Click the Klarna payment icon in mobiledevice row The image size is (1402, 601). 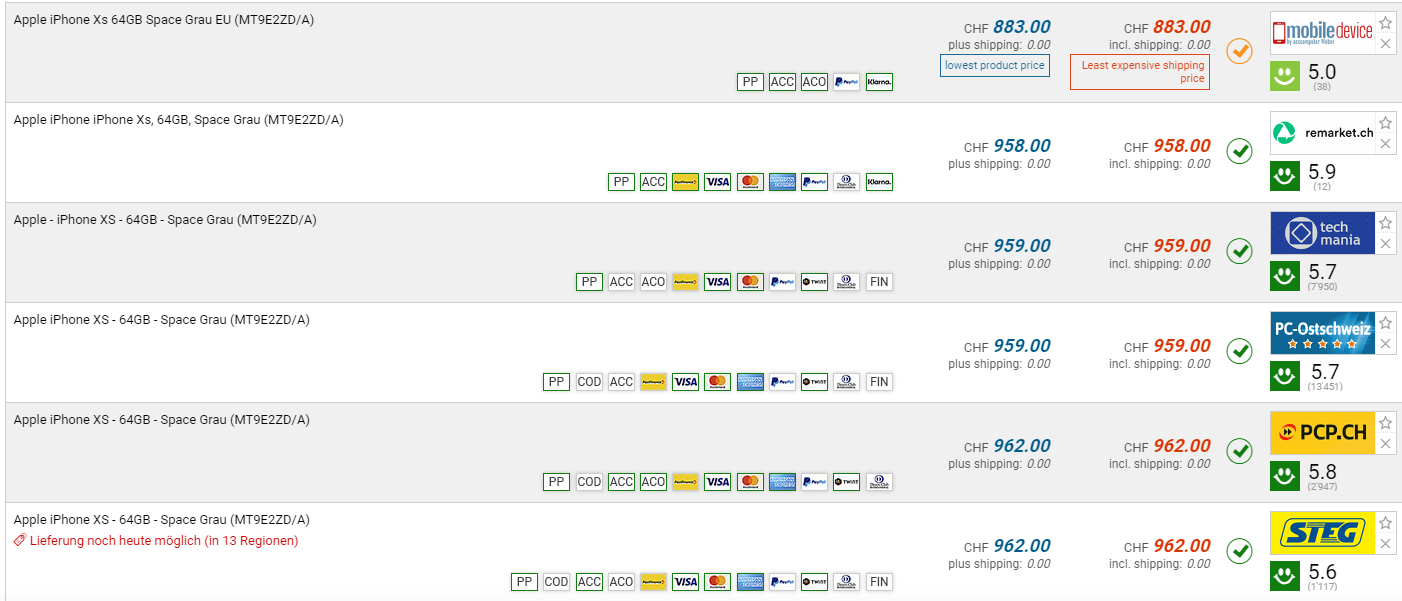point(879,82)
